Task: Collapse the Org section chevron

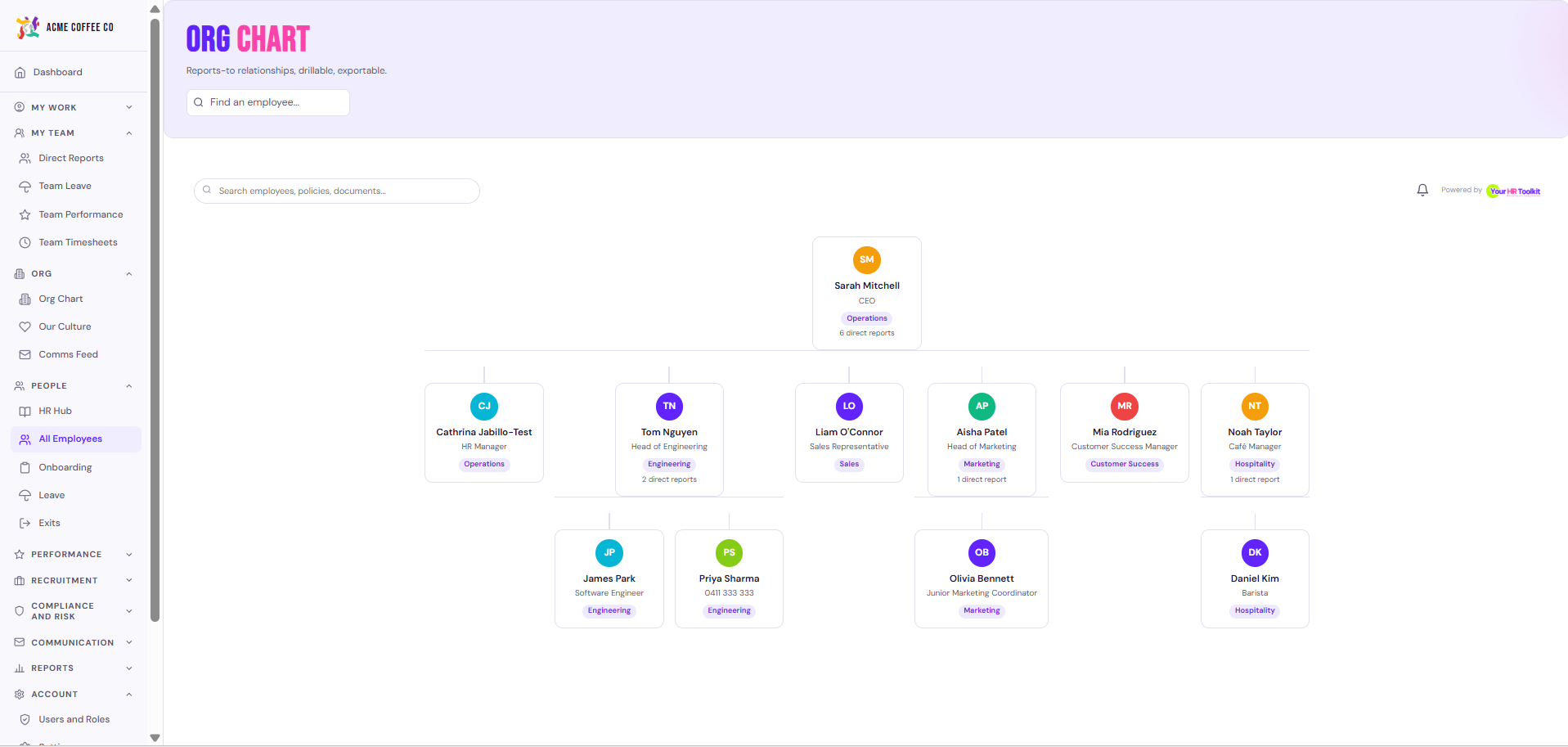Action: (129, 274)
